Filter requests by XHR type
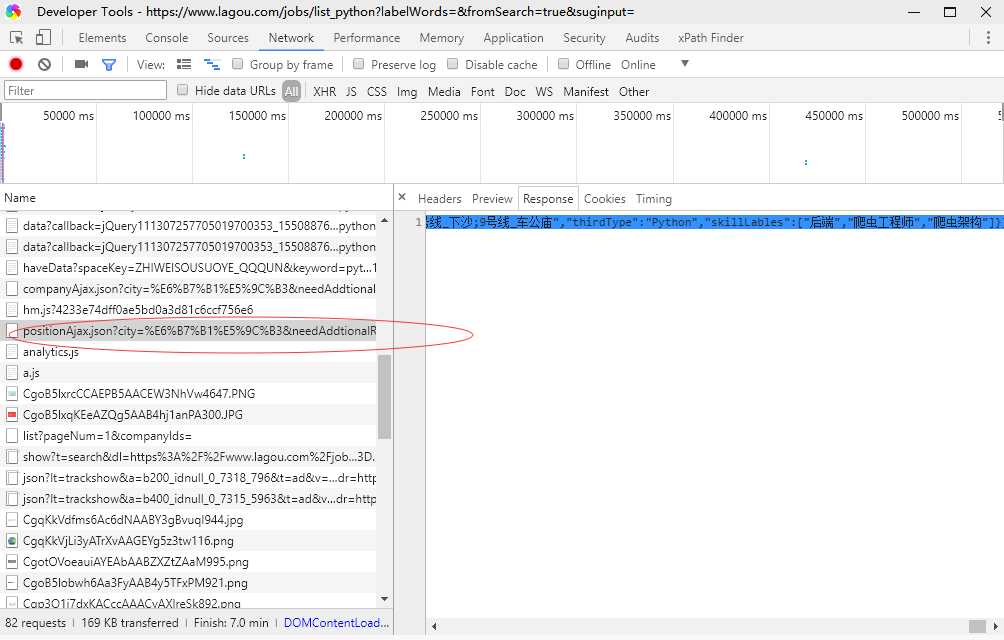The height and width of the screenshot is (640, 1004). (325, 92)
